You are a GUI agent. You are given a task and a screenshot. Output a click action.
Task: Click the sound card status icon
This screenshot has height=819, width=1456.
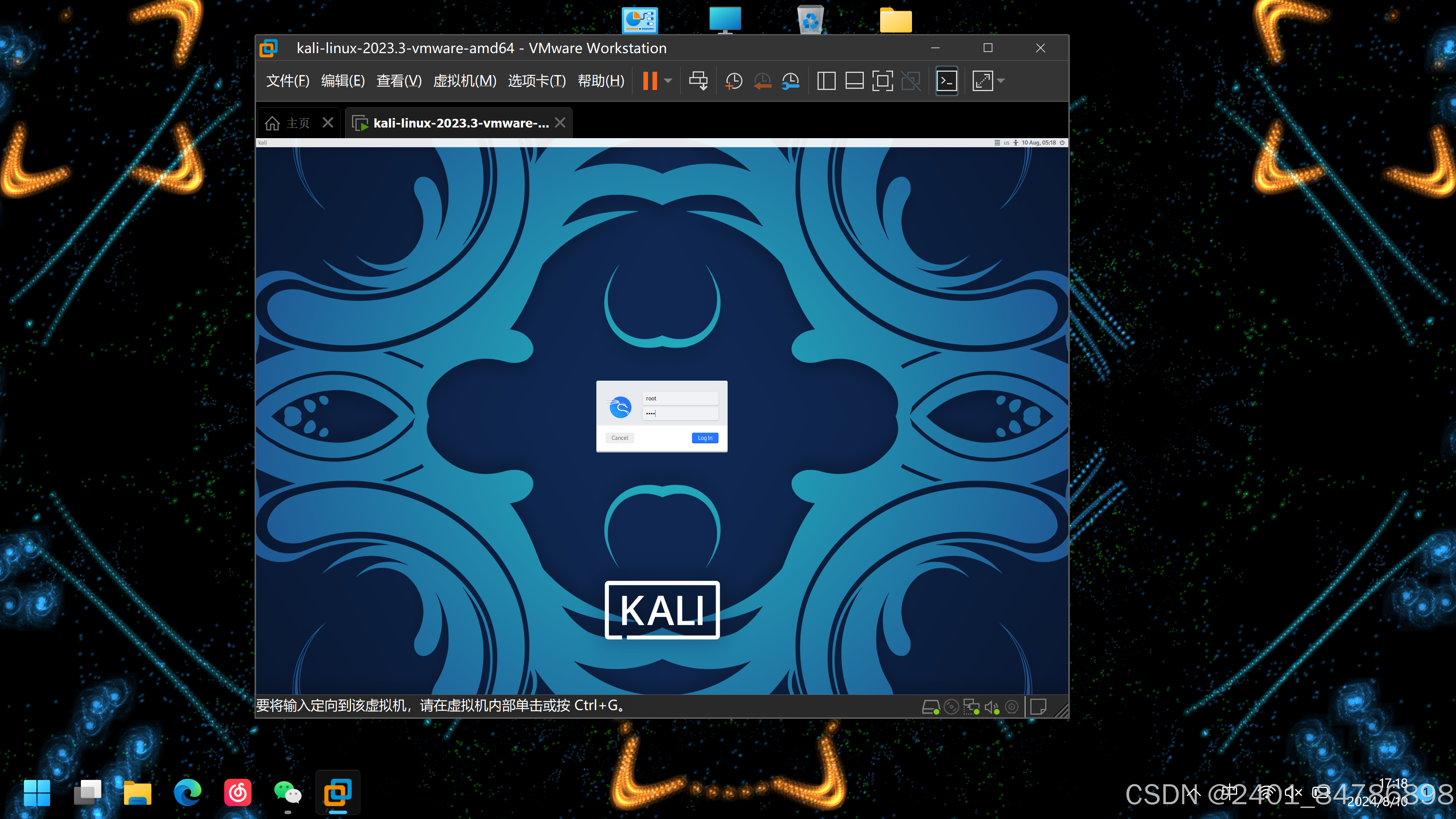pos(992,707)
